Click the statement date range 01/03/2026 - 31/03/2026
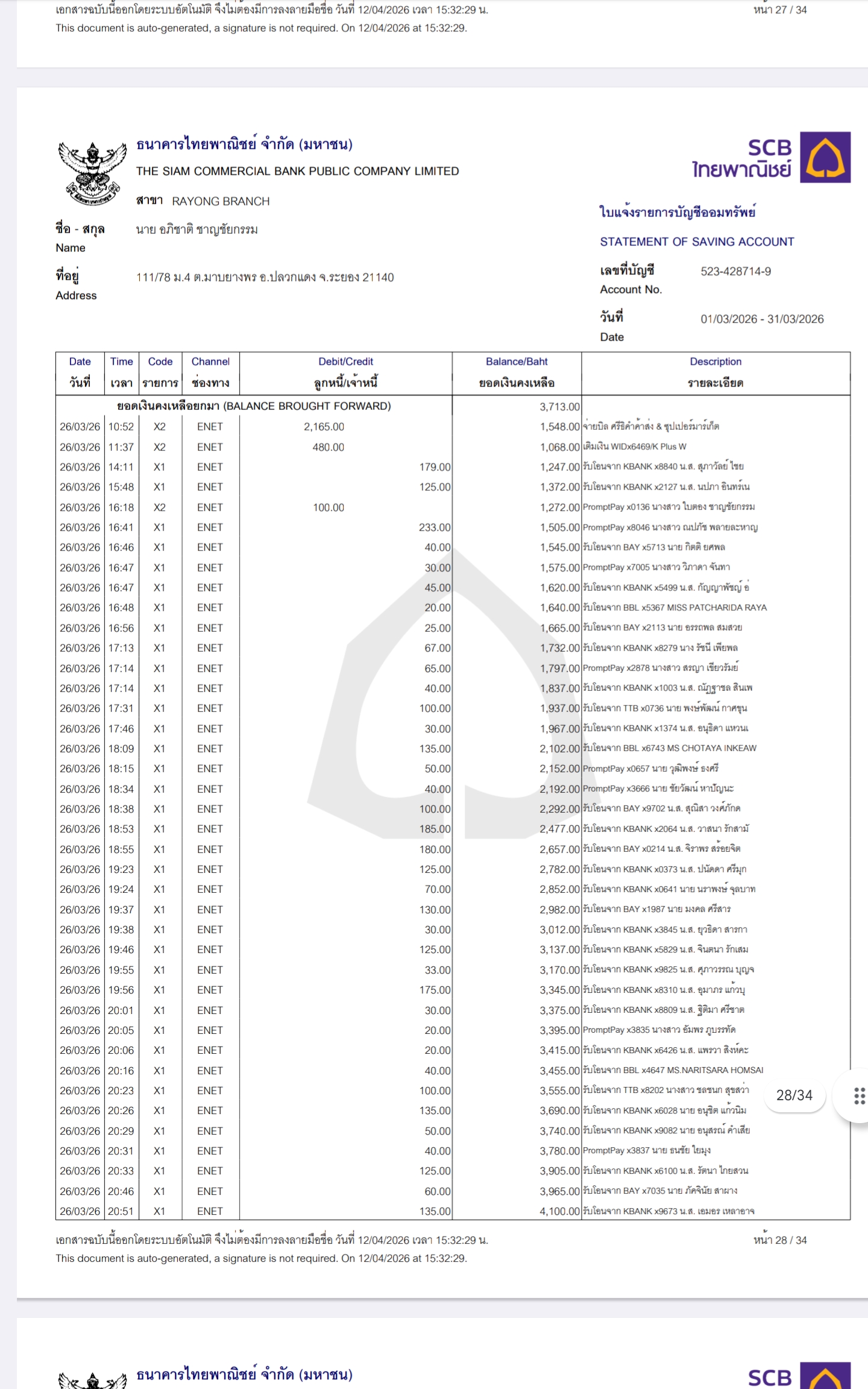 (x=762, y=319)
